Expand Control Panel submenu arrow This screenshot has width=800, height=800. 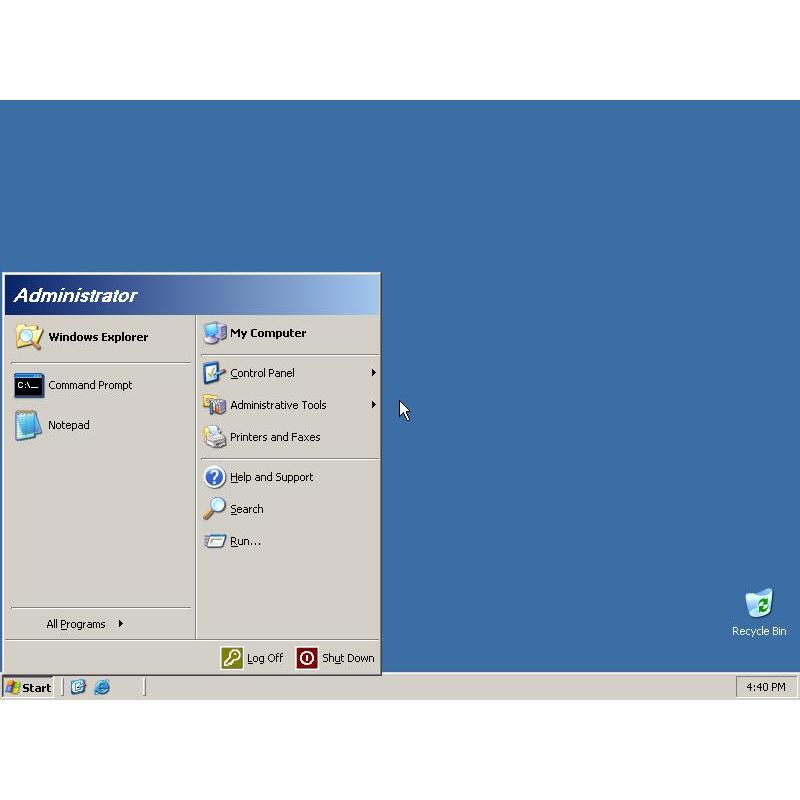(x=373, y=373)
